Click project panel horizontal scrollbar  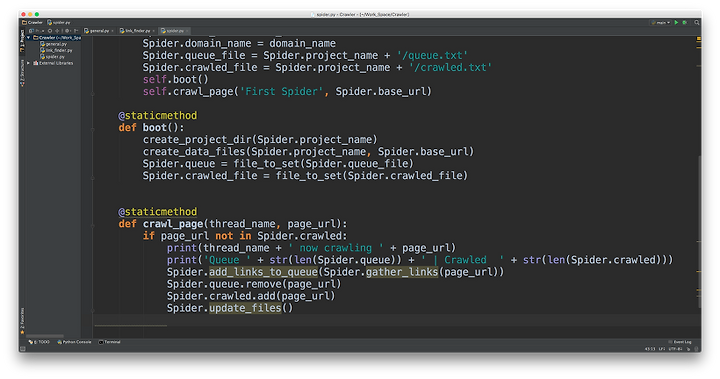click(45, 336)
